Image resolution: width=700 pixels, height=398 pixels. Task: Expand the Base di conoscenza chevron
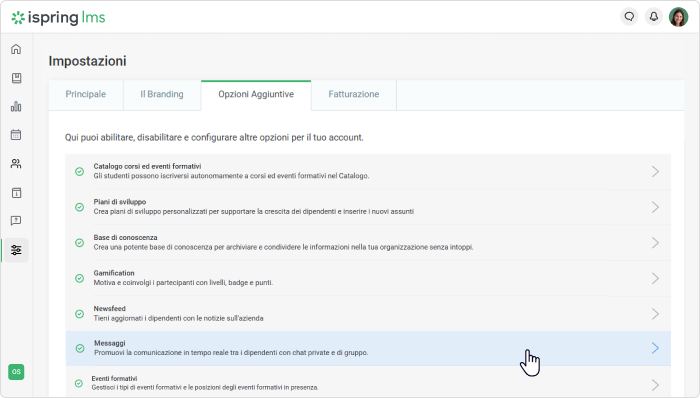click(655, 243)
